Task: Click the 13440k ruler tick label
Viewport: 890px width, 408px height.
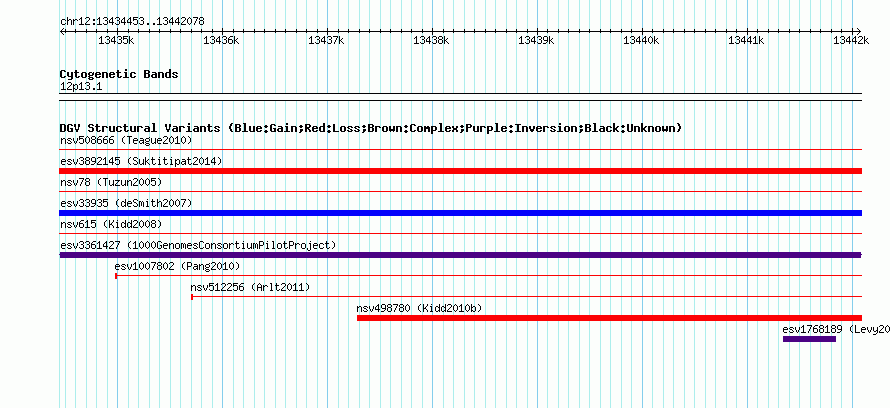Action: 641,40
